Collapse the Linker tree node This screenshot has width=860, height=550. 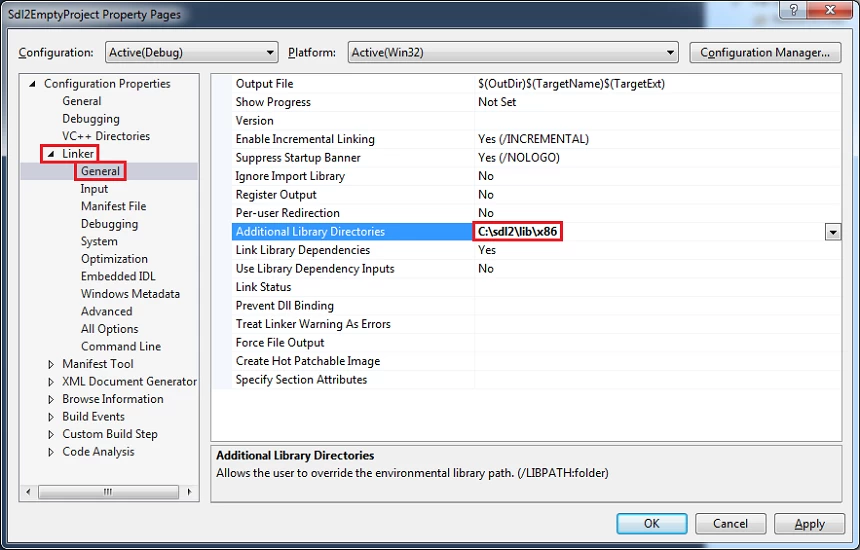point(51,154)
